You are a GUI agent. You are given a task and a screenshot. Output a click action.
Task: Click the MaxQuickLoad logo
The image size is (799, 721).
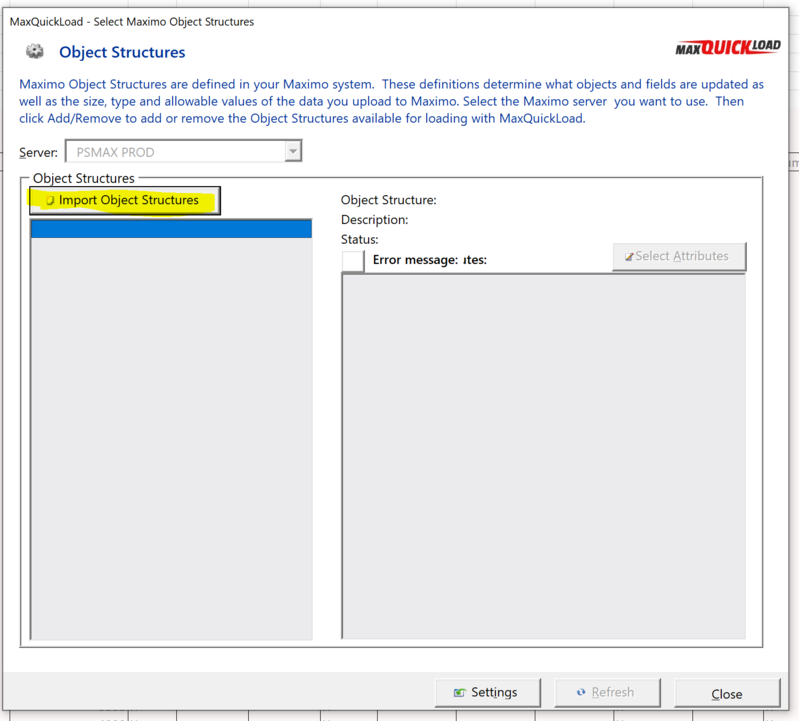[728, 48]
